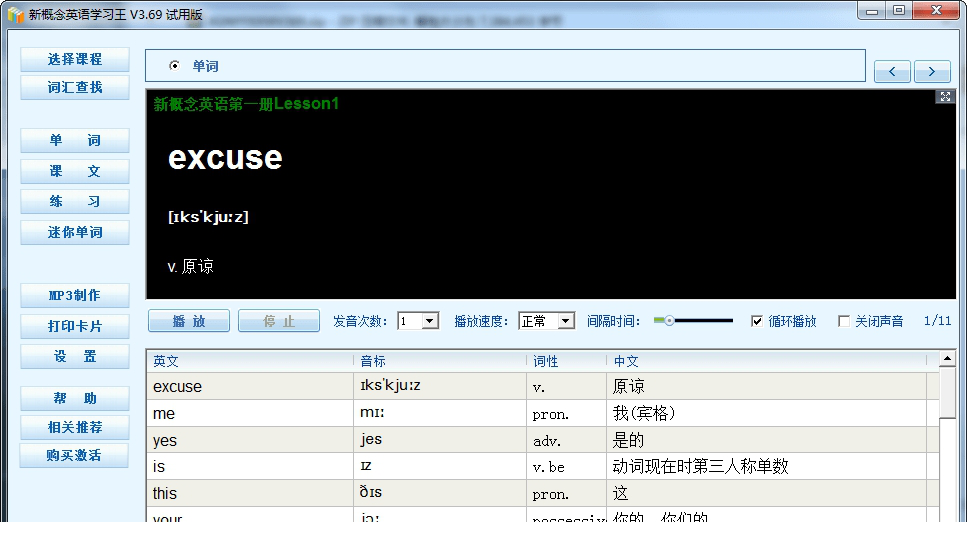Click the displayed word 'excuse' on black panel
This screenshot has width=967, height=542.
click(225, 158)
